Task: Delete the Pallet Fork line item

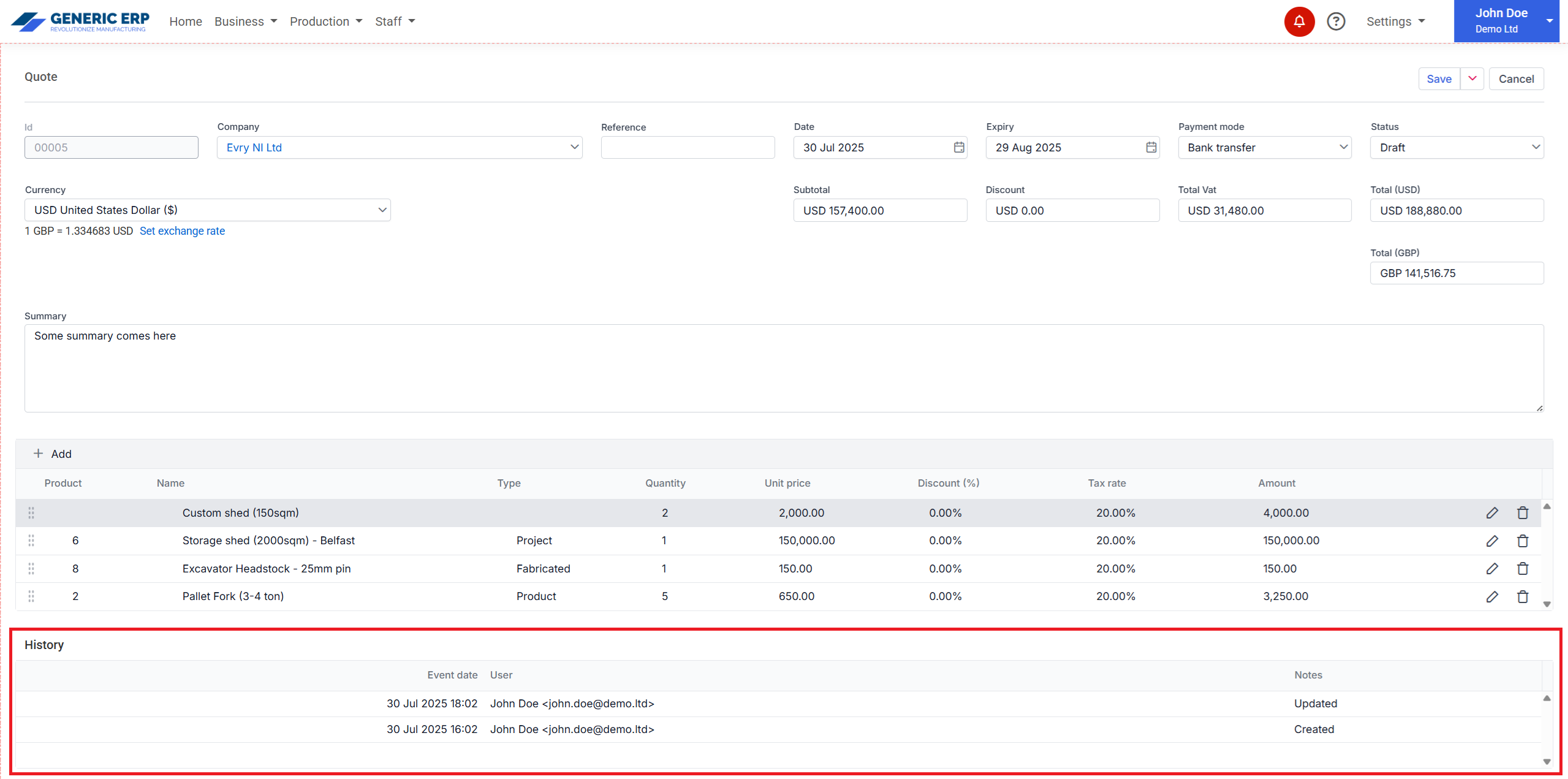Action: pyautogui.click(x=1523, y=596)
